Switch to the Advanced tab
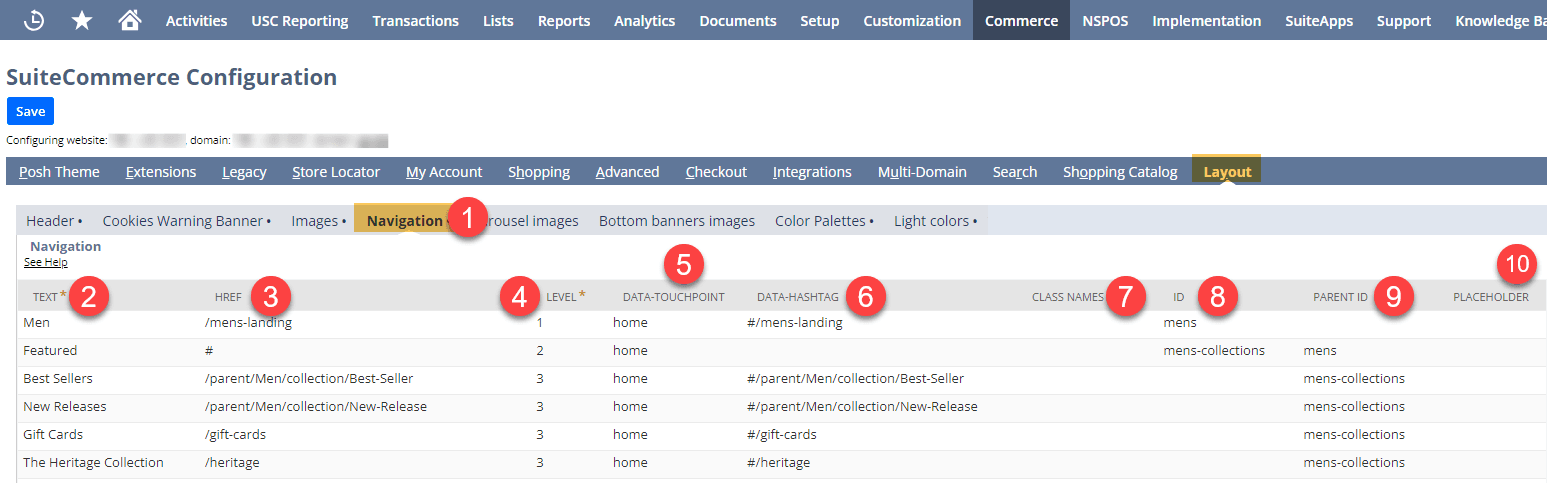This screenshot has height=483, width=1547. tap(627, 172)
